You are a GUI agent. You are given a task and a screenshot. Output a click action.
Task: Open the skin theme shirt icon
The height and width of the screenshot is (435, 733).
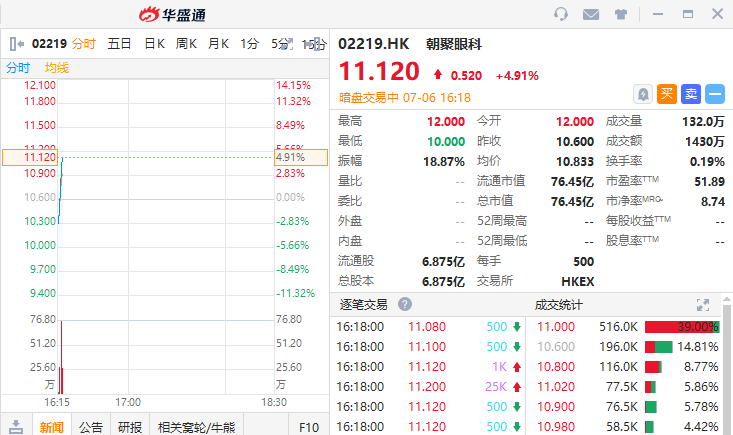pos(621,14)
